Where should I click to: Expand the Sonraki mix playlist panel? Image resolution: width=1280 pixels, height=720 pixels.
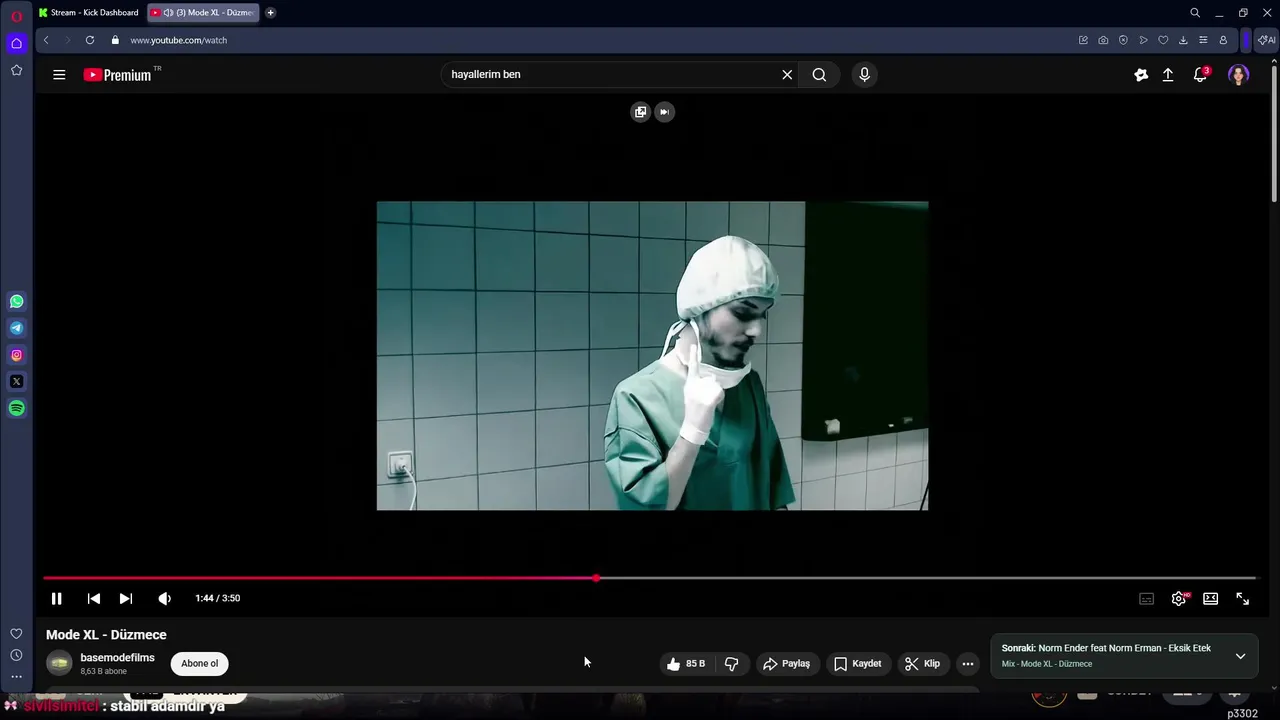click(1240, 656)
